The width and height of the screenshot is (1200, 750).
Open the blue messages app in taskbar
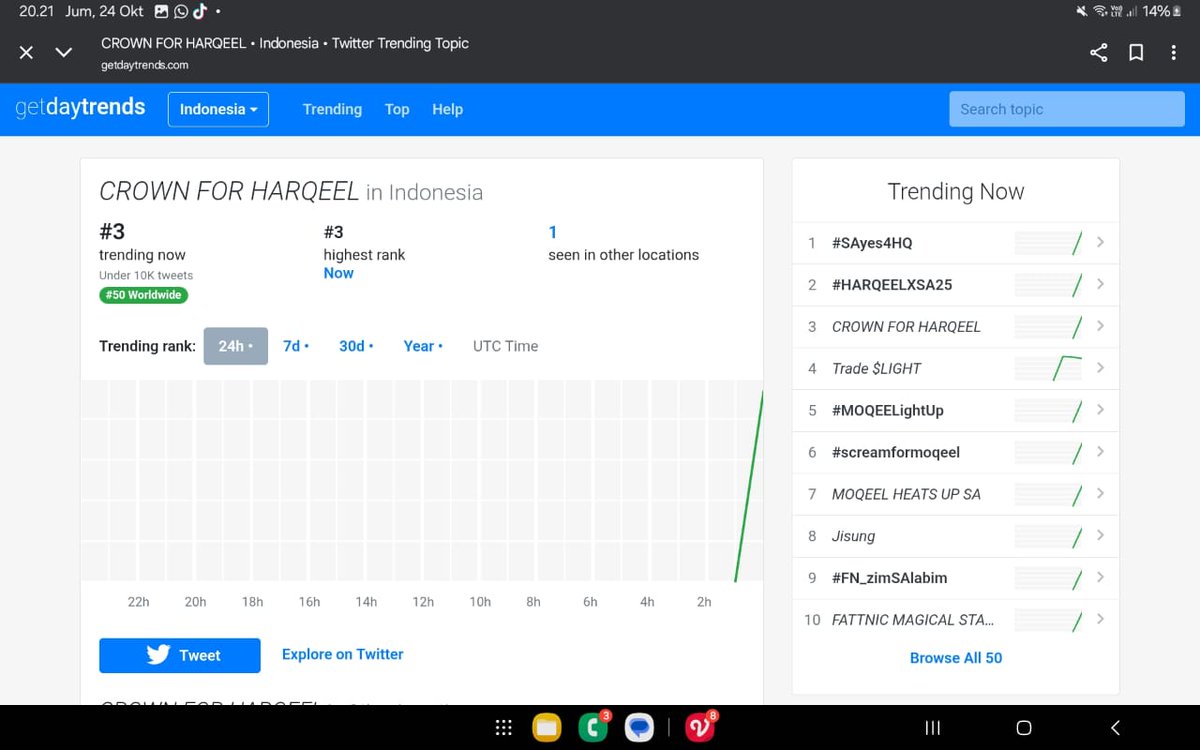click(640, 728)
